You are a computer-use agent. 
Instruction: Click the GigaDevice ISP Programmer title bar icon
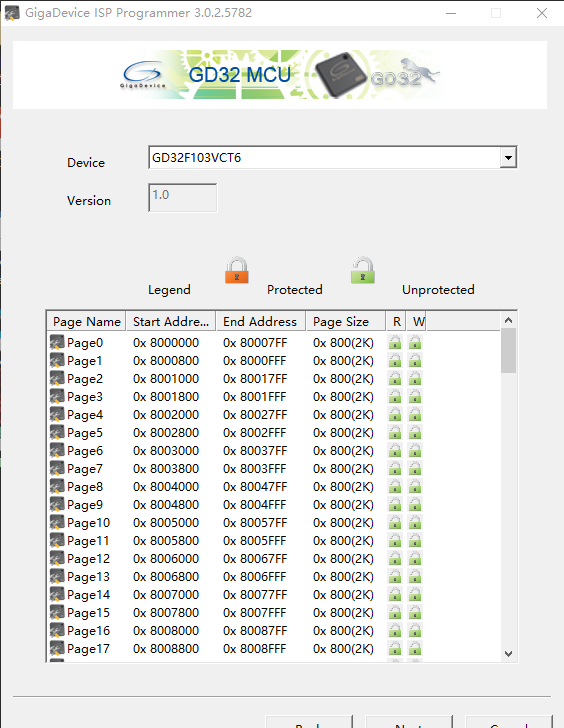tap(12, 13)
